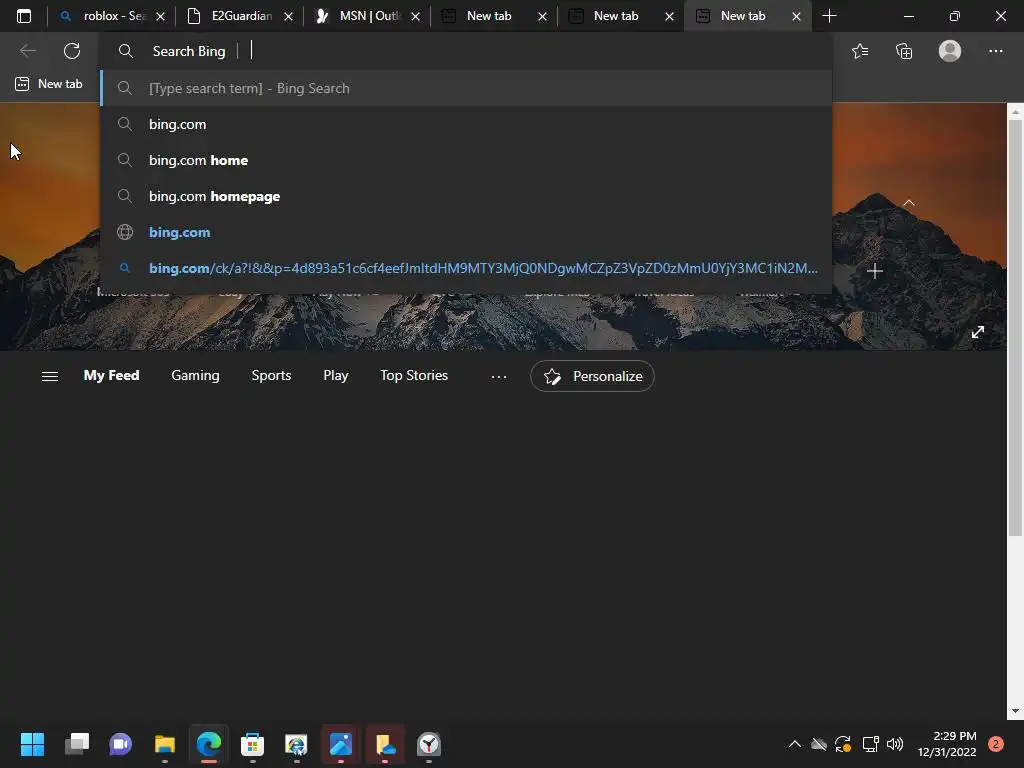
Task: Close the MSN tab
Action: pos(415,17)
